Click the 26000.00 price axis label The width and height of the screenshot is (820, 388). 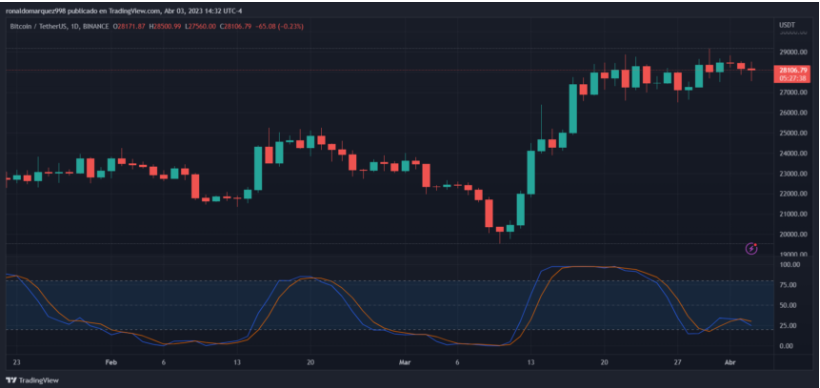click(x=792, y=113)
